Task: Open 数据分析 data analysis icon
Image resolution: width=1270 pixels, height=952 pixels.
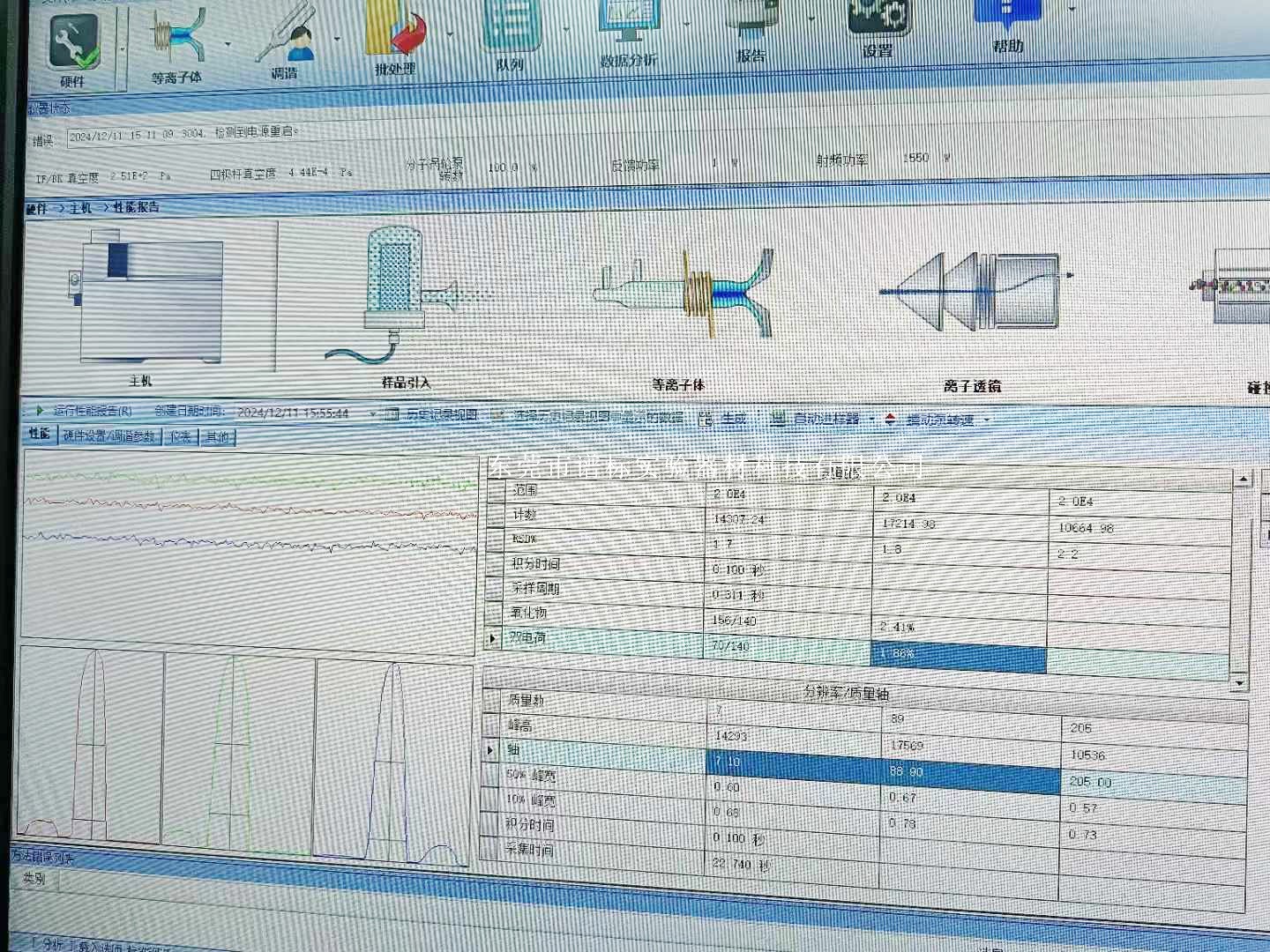Action: point(628,31)
